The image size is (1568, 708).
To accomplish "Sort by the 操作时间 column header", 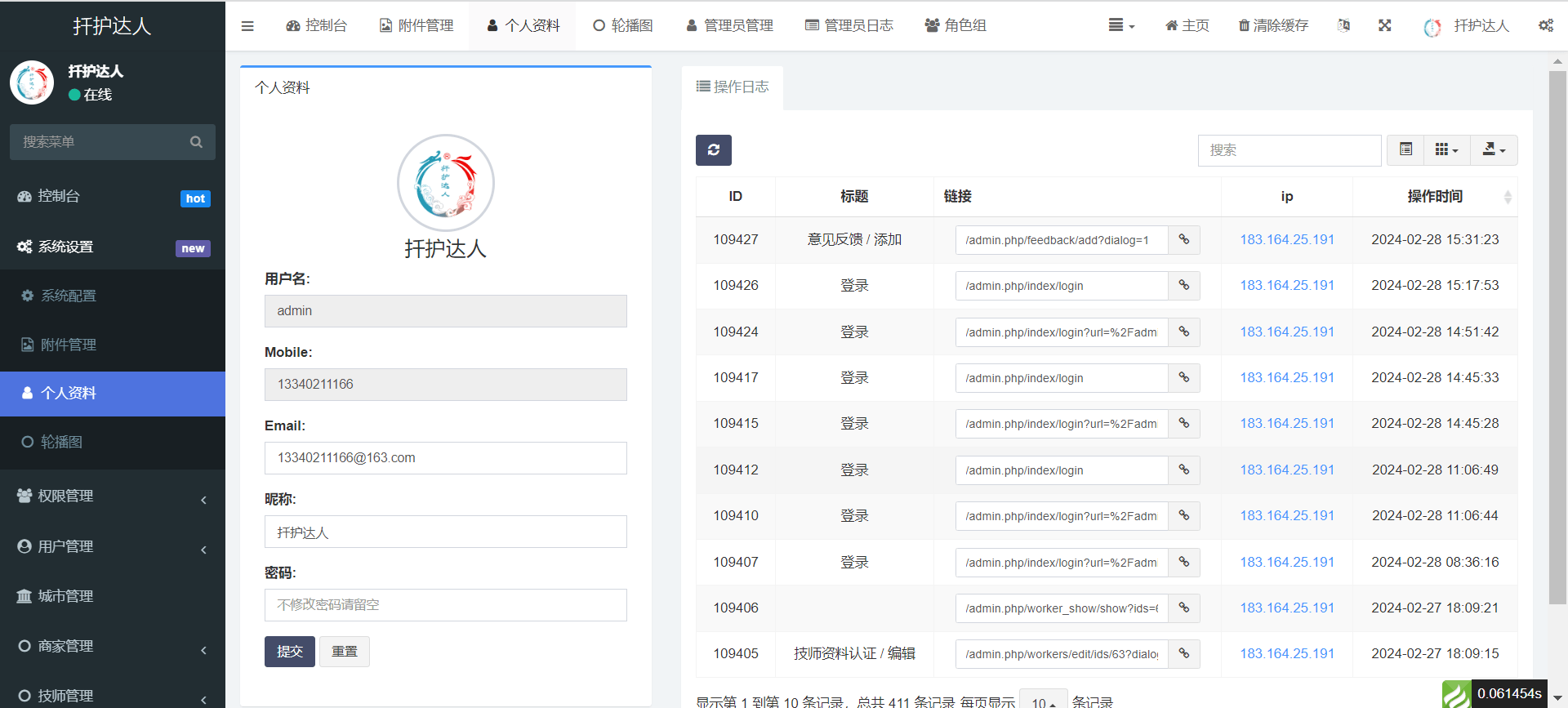I will coord(1435,197).
